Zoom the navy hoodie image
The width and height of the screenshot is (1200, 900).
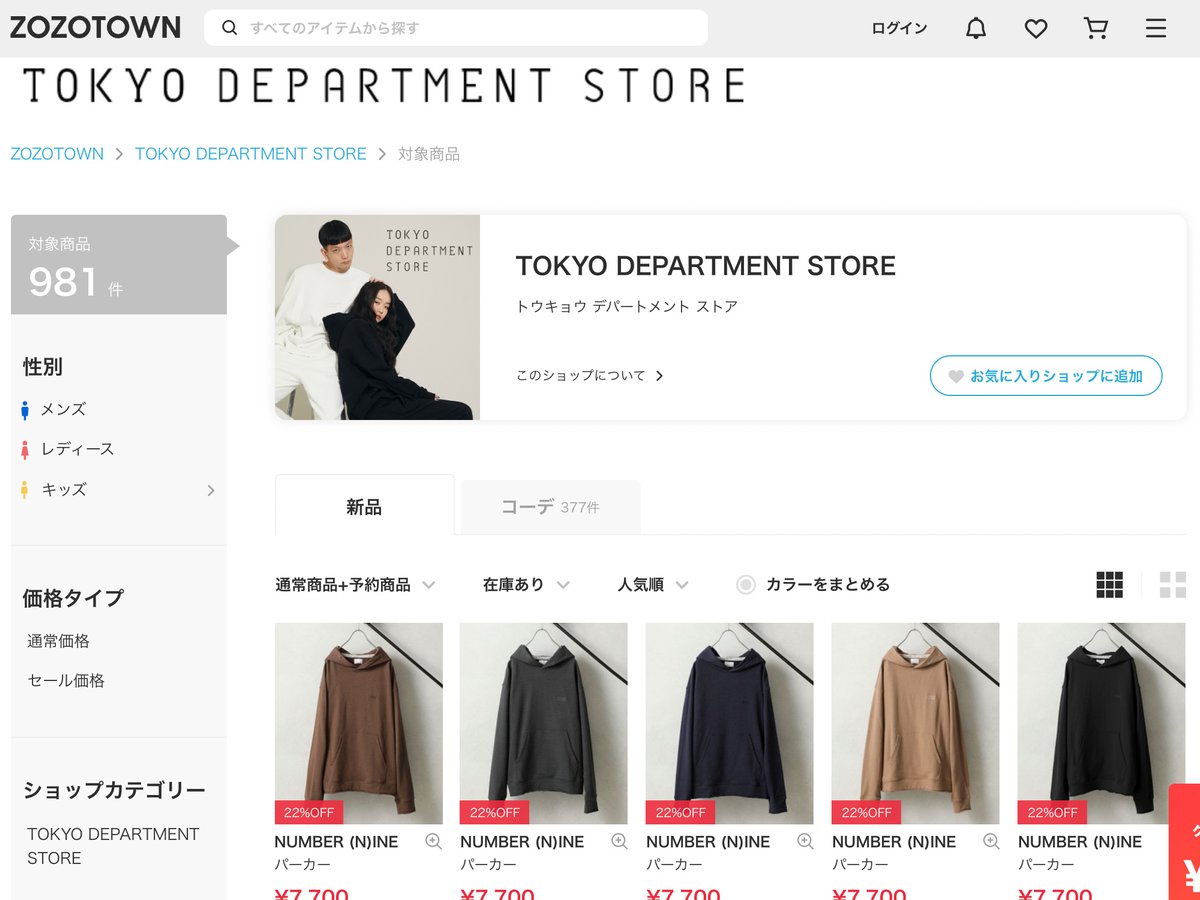pos(805,842)
